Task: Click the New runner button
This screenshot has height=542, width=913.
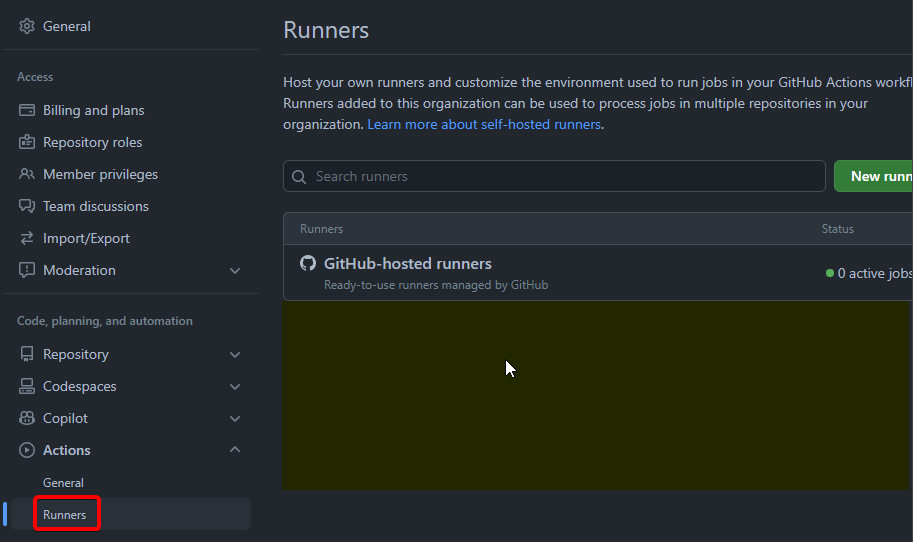Action: click(x=873, y=176)
